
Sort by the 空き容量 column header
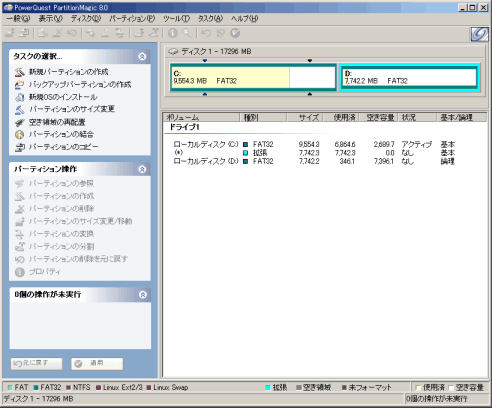379,117
